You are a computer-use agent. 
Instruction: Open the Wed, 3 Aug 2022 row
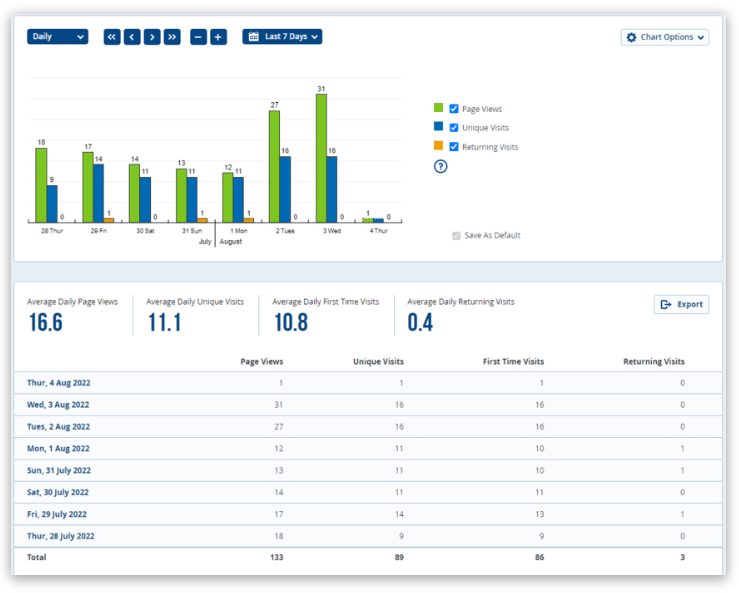(368, 404)
